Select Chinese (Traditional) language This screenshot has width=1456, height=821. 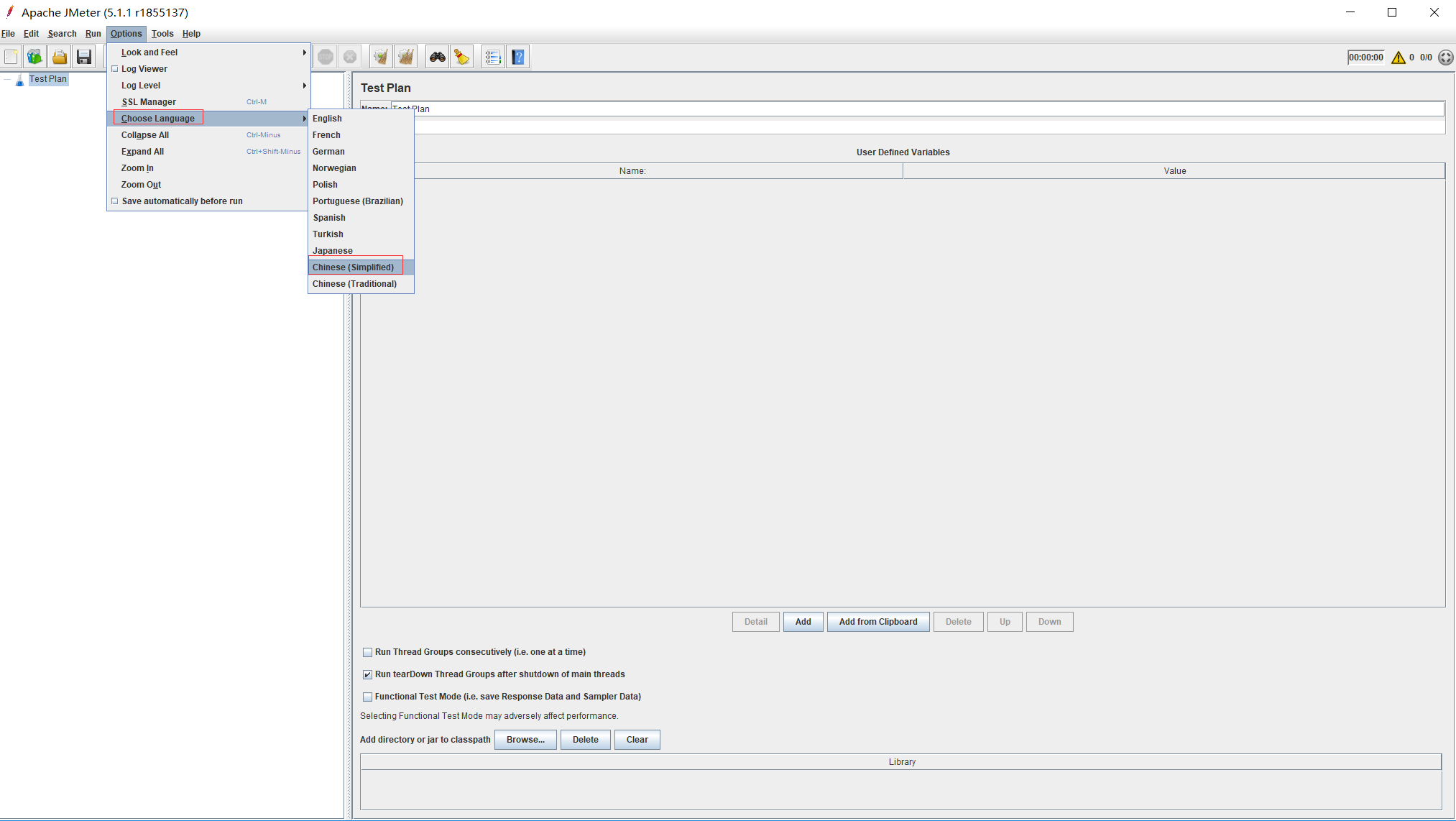coord(361,284)
